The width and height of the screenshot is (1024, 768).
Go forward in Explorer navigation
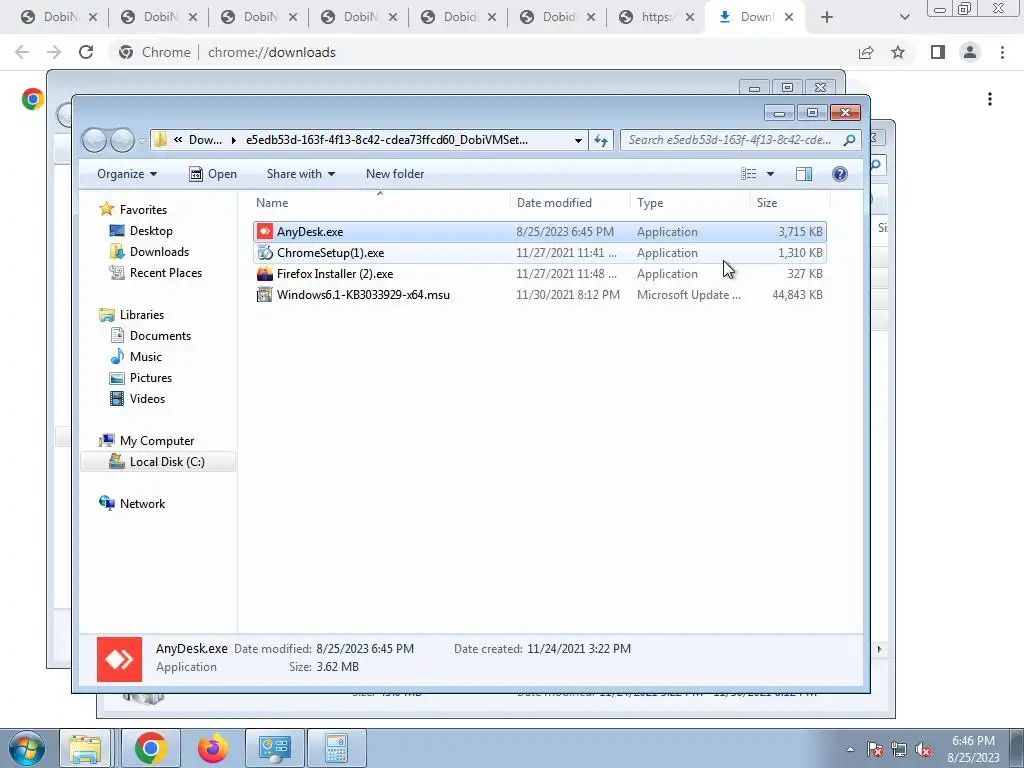(x=122, y=140)
